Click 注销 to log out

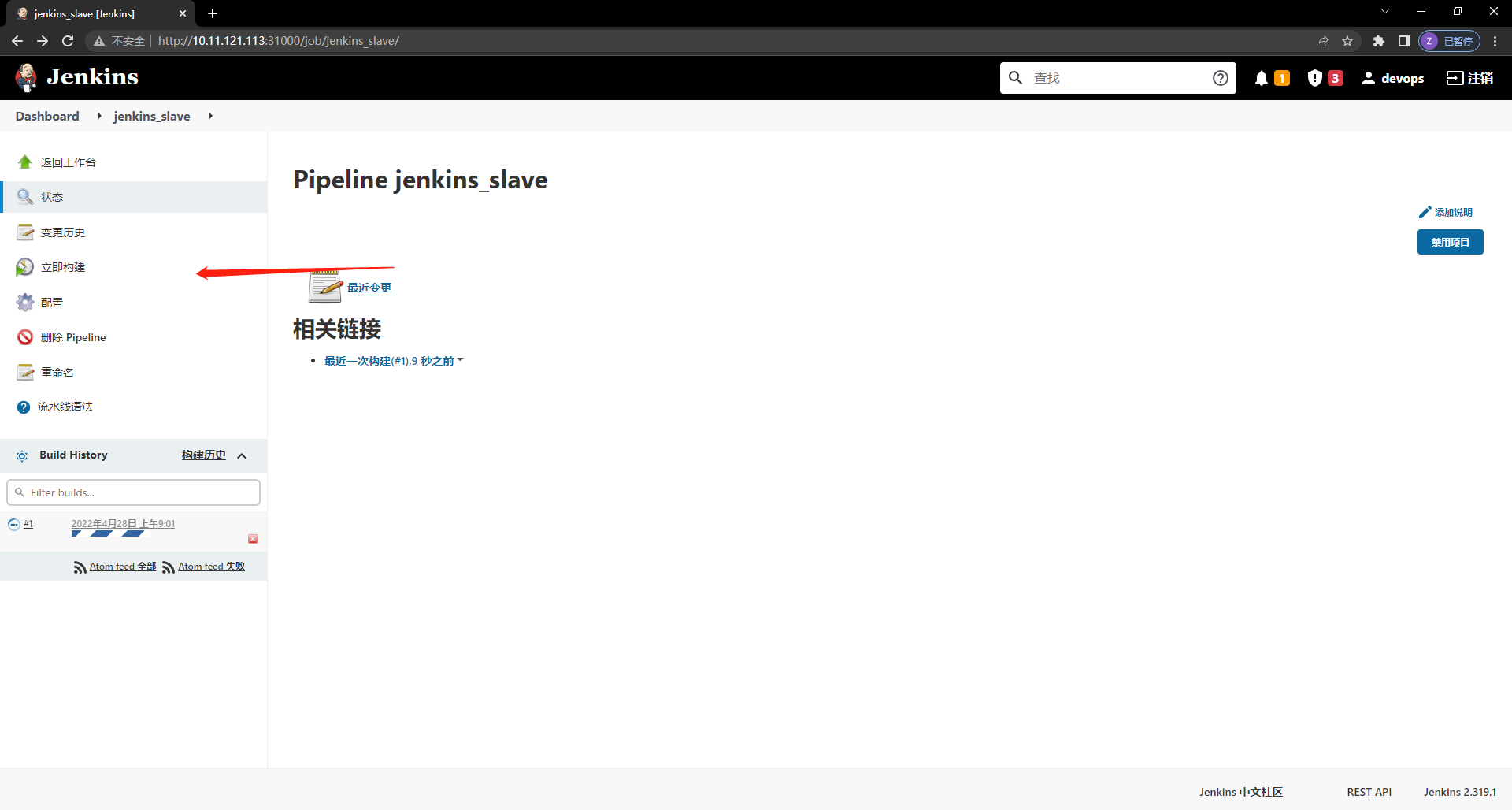1469,77
